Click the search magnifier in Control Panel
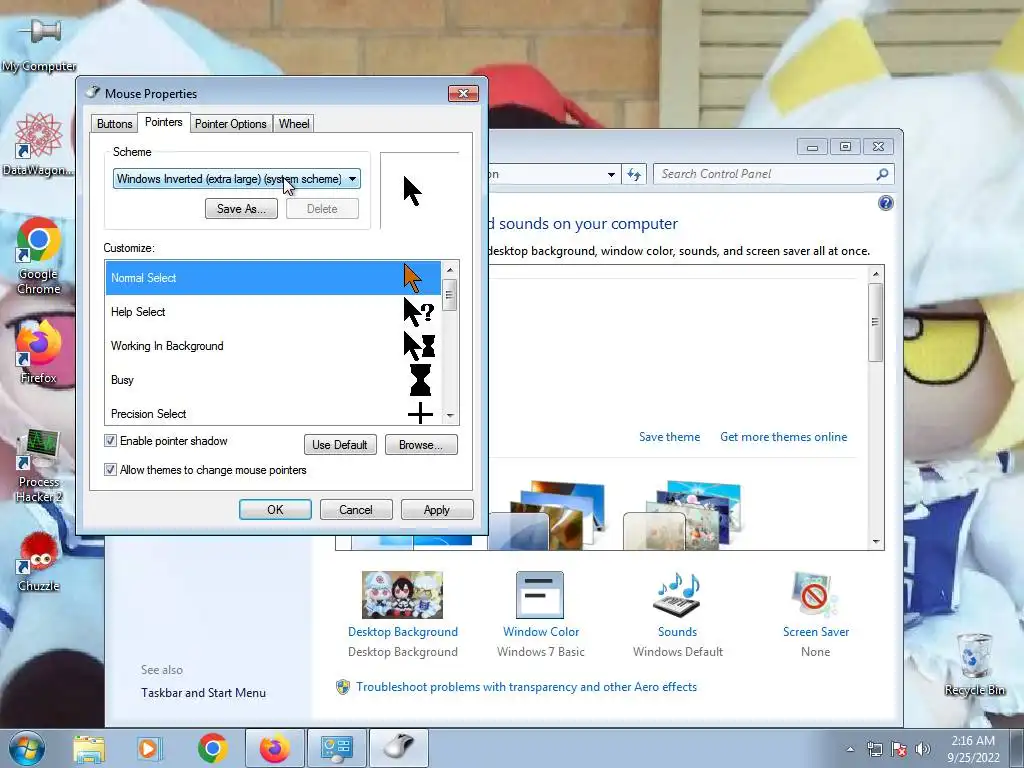This screenshot has width=1024, height=768. (x=882, y=174)
